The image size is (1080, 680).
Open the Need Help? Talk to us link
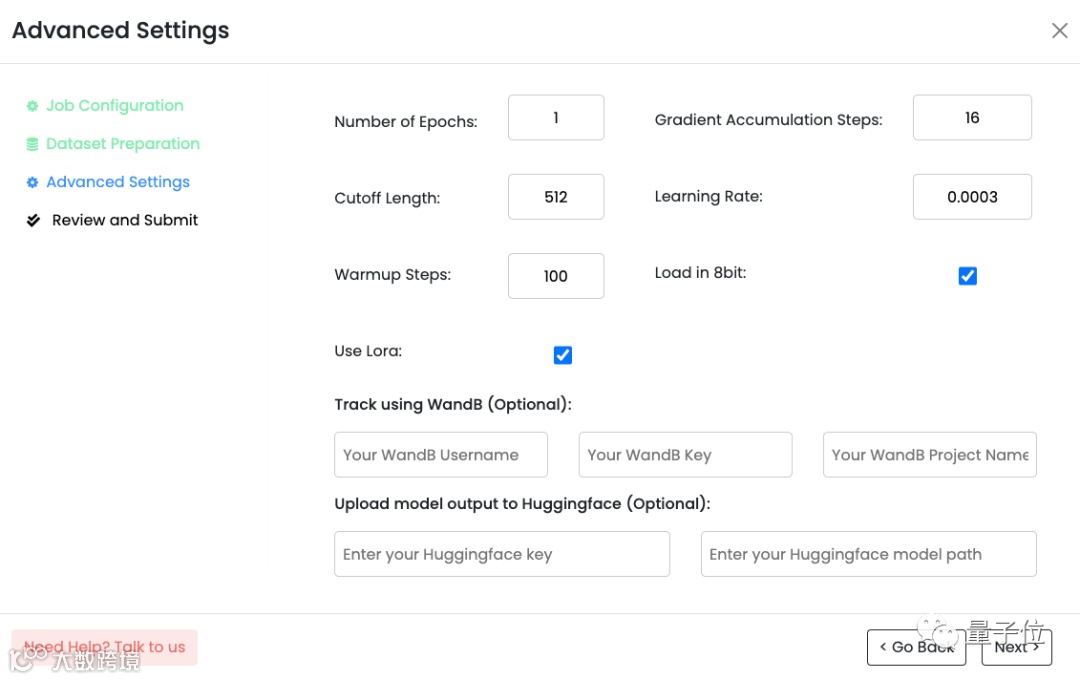tap(105, 647)
